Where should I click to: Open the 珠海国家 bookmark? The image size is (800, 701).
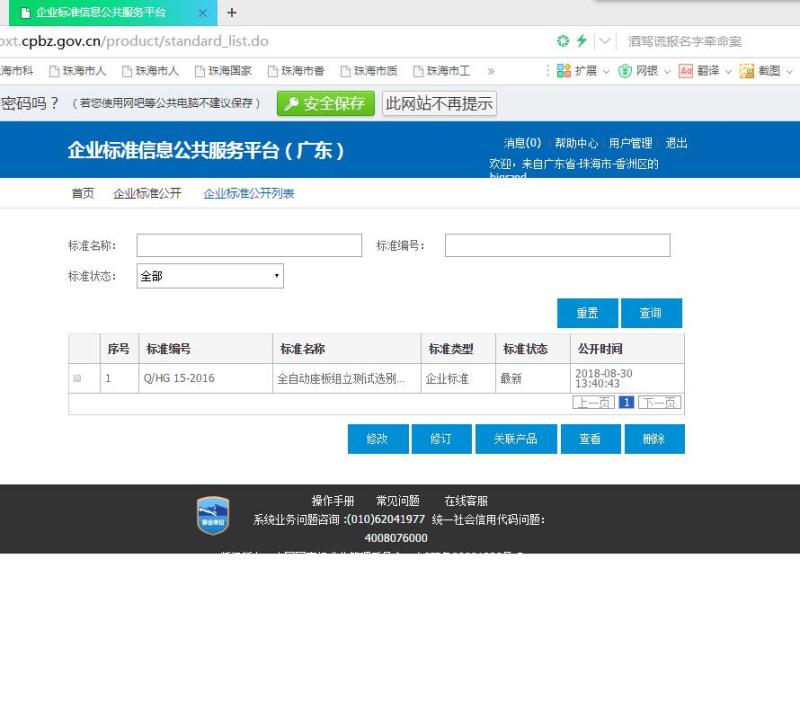point(223,71)
